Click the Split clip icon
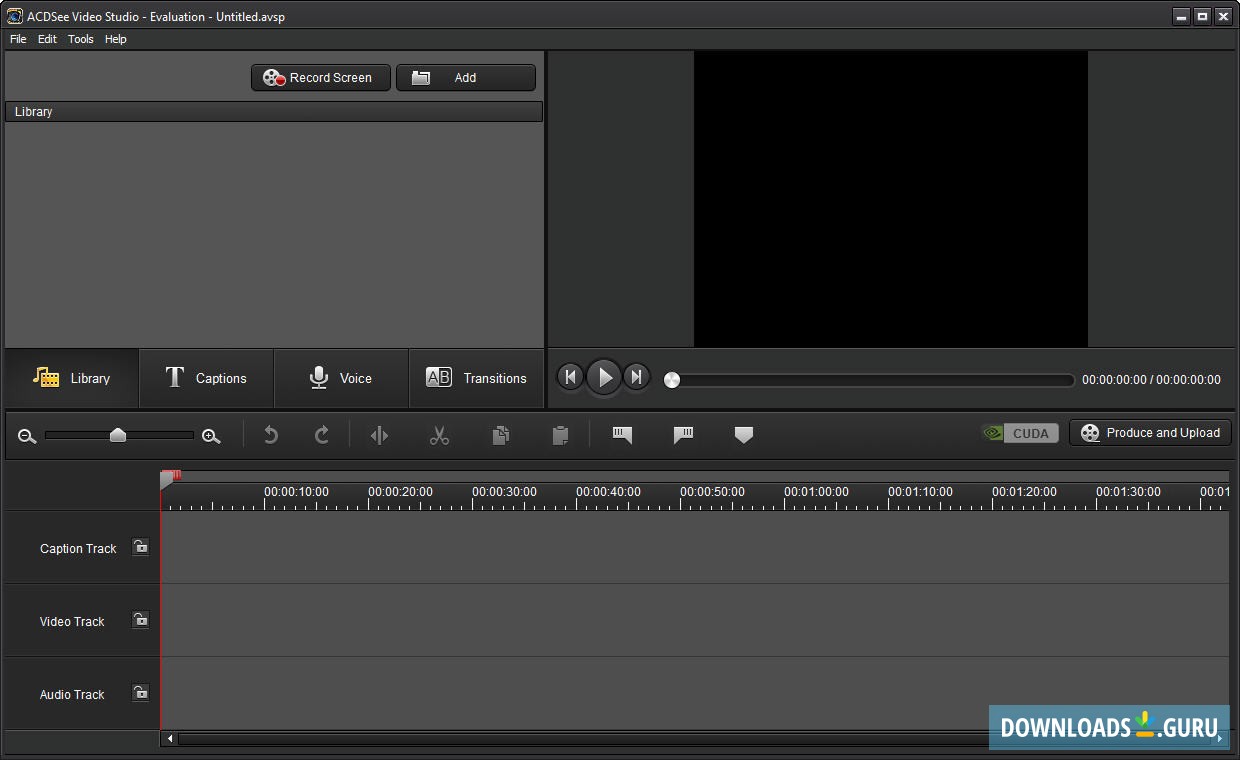 tap(379, 435)
